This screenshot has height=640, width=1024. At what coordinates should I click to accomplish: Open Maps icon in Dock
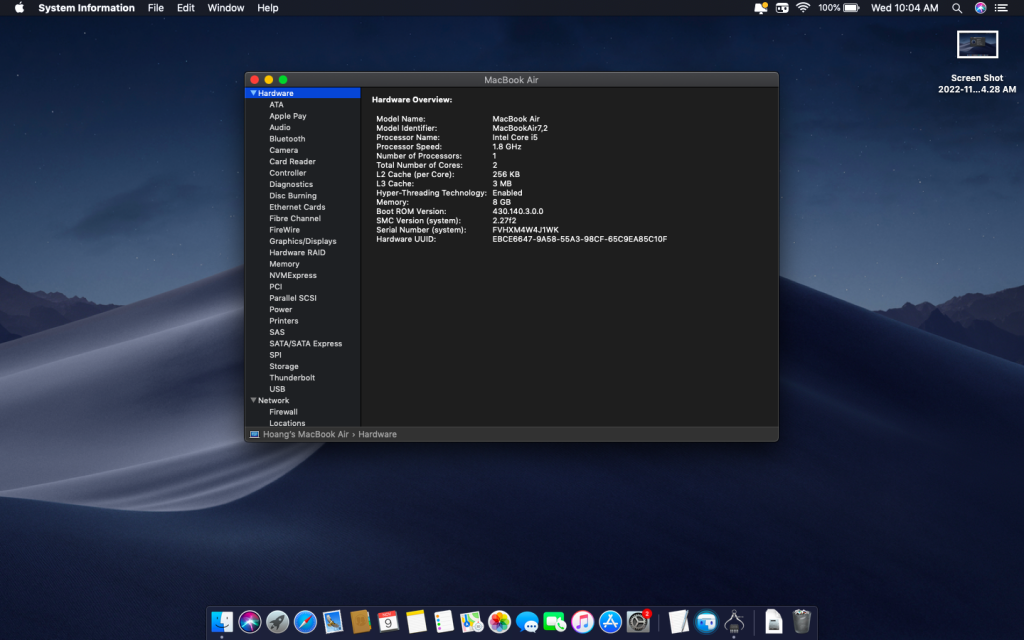tap(472, 621)
